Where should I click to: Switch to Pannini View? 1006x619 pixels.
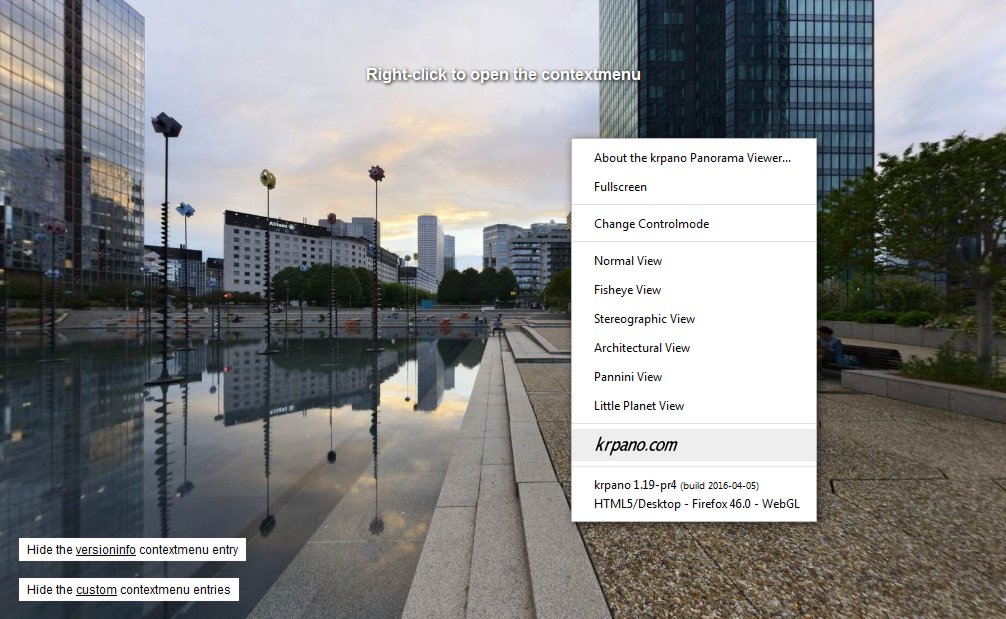(x=628, y=377)
